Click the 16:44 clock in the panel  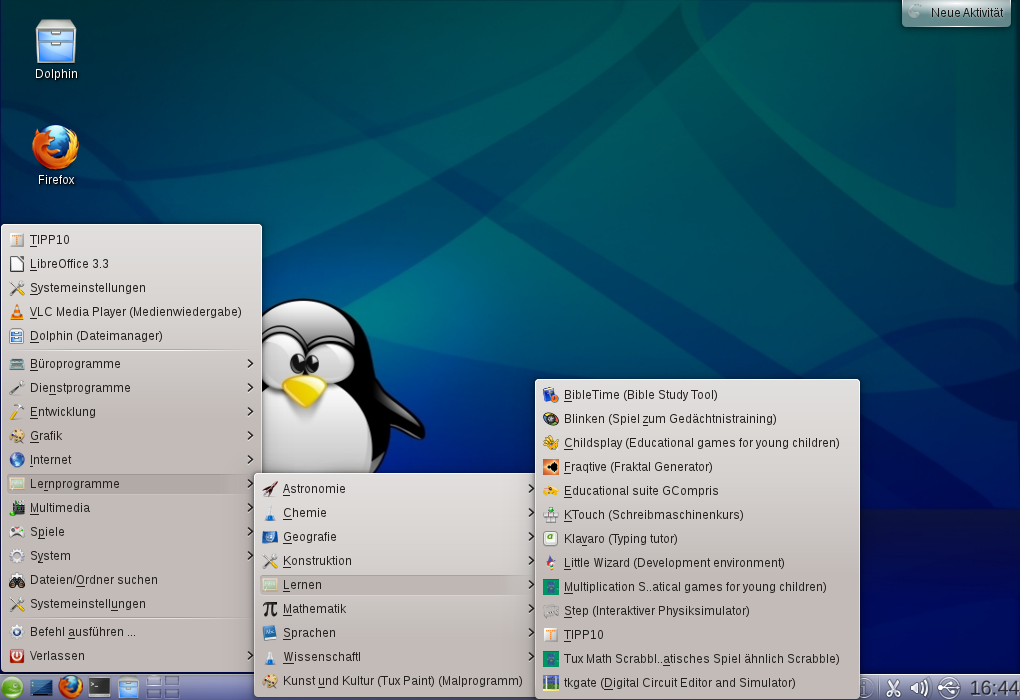point(993,688)
